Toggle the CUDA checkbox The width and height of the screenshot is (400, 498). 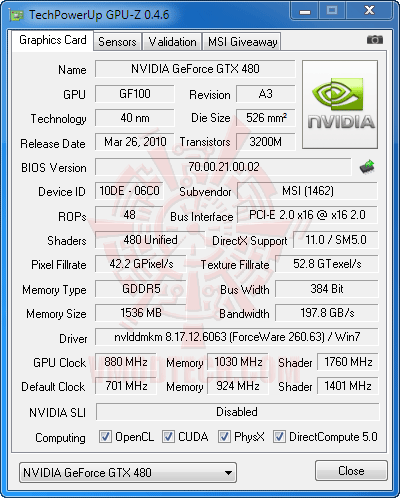pos(168,437)
